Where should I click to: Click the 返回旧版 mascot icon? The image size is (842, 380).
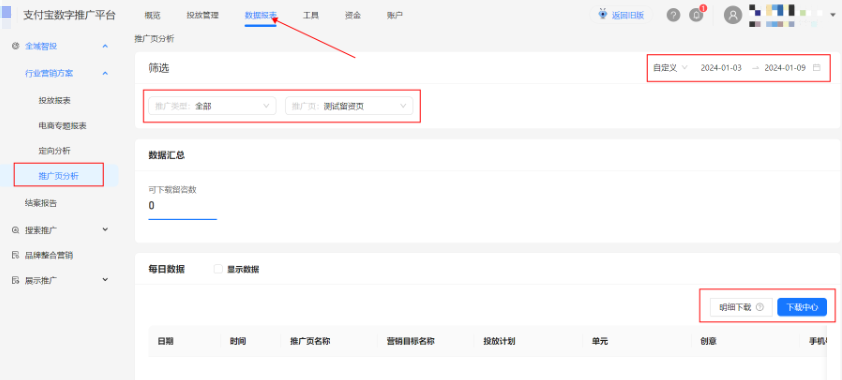[603, 14]
